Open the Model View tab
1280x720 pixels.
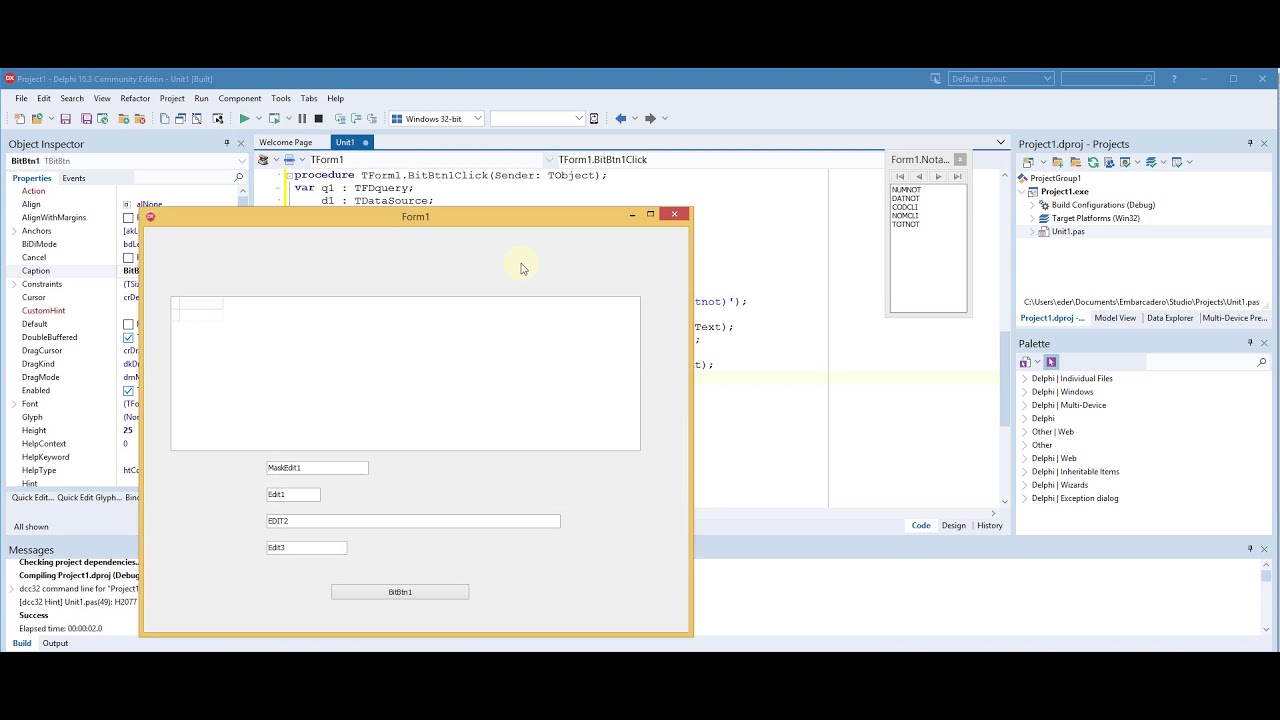click(1115, 318)
